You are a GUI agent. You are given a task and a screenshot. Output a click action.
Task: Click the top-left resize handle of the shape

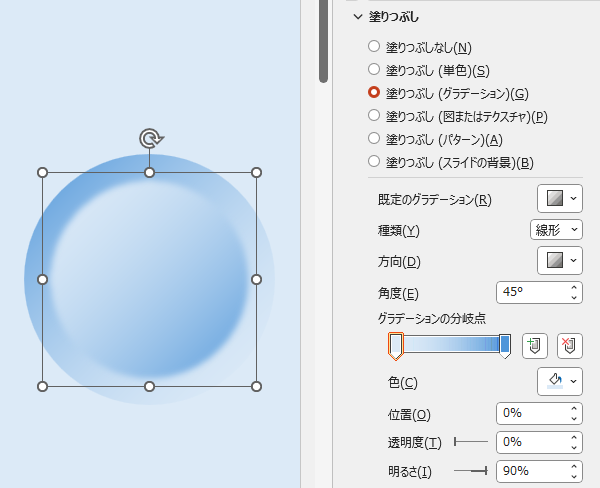tap(42, 173)
